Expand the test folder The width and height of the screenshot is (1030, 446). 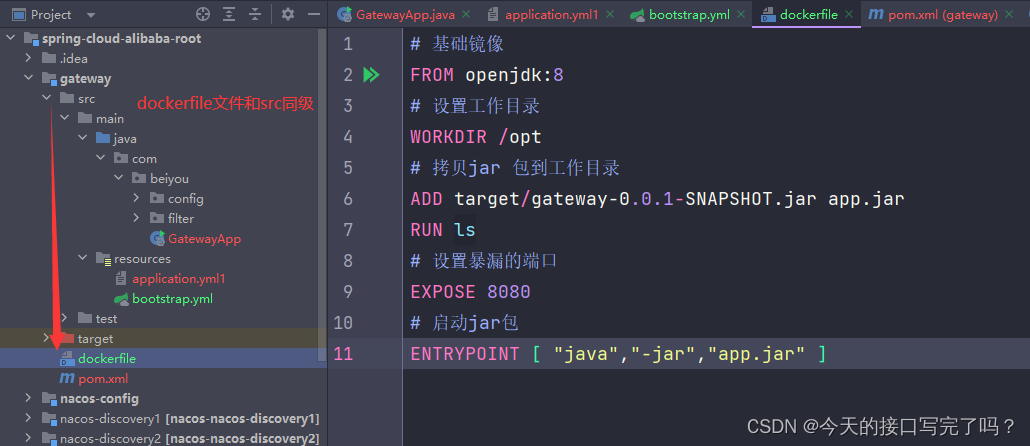point(64,318)
